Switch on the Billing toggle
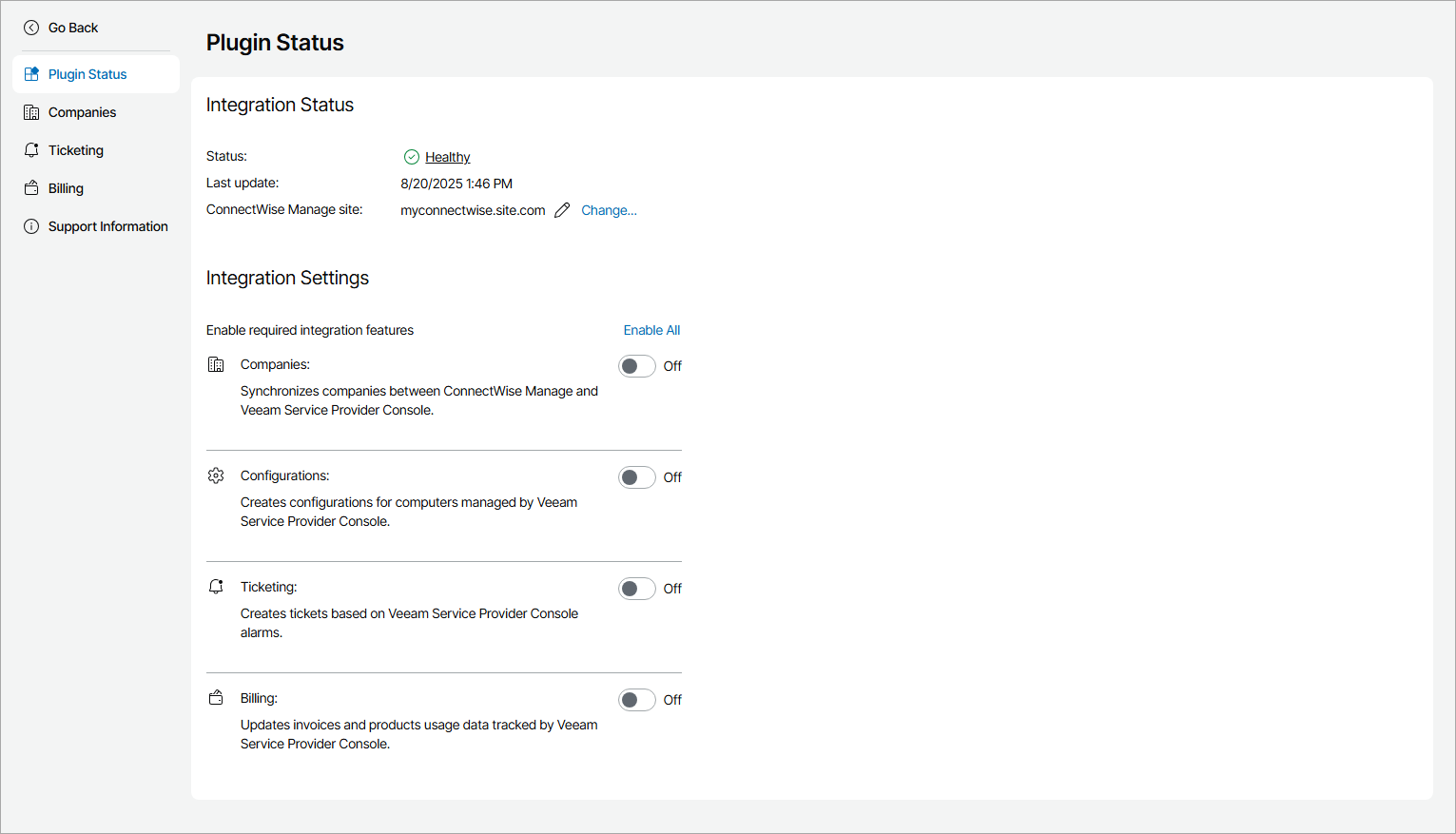Image resolution: width=1456 pixels, height=834 pixels. tap(636, 699)
